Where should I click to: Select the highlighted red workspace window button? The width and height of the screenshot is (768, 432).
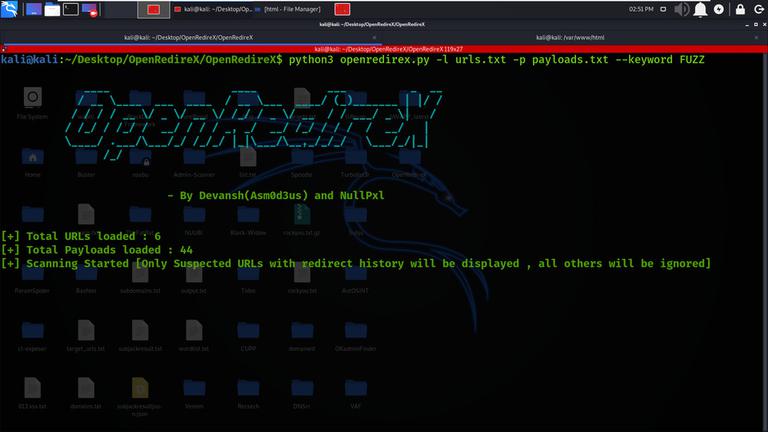point(154,9)
